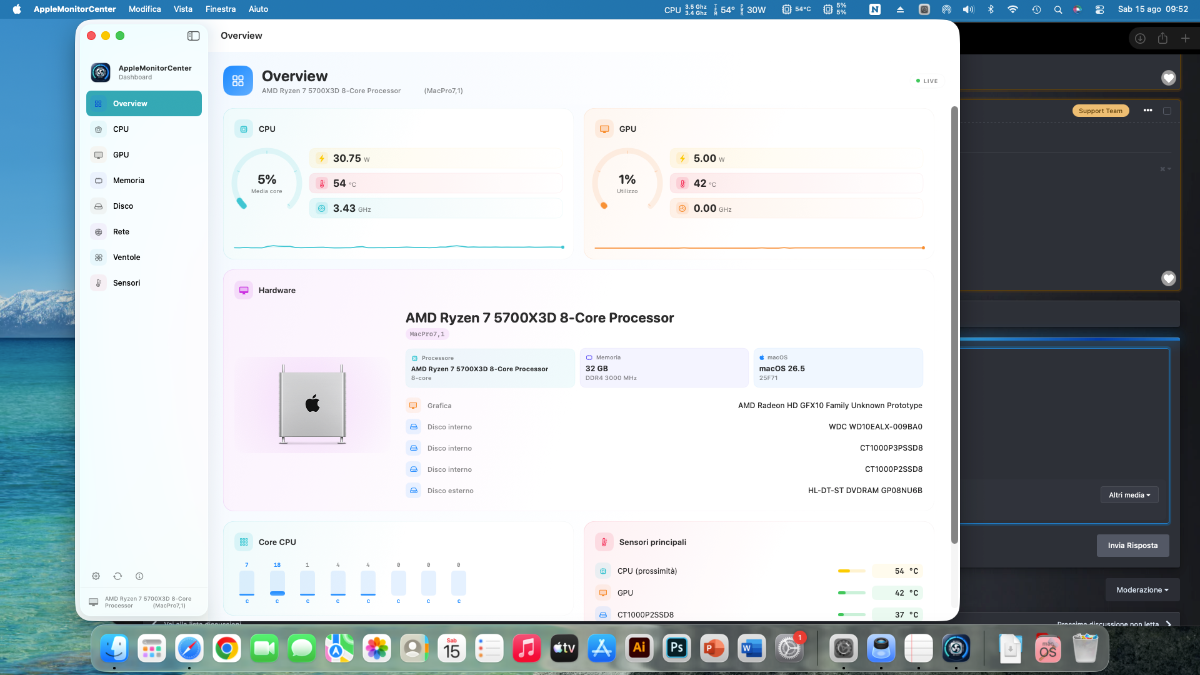The width and height of the screenshot is (1200, 675).
Task: Click the CPU card chip icon
Action: point(243,129)
